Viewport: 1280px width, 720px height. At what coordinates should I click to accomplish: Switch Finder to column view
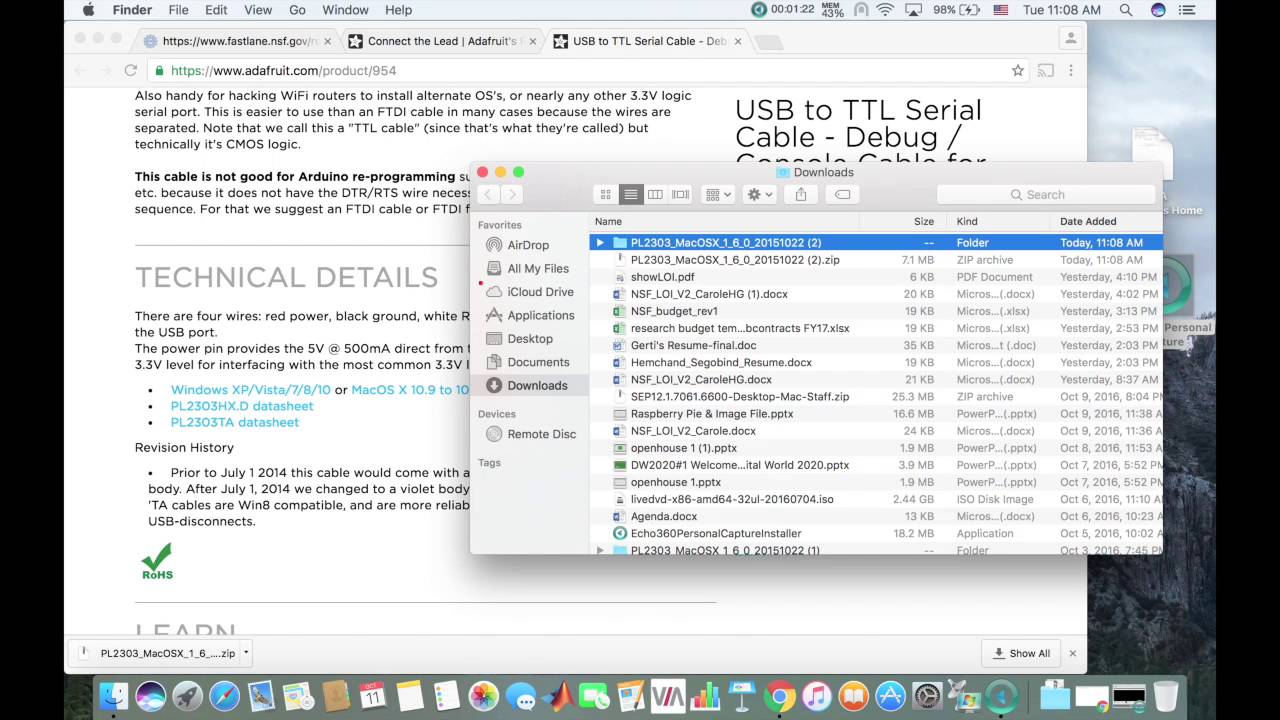point(655,195)
